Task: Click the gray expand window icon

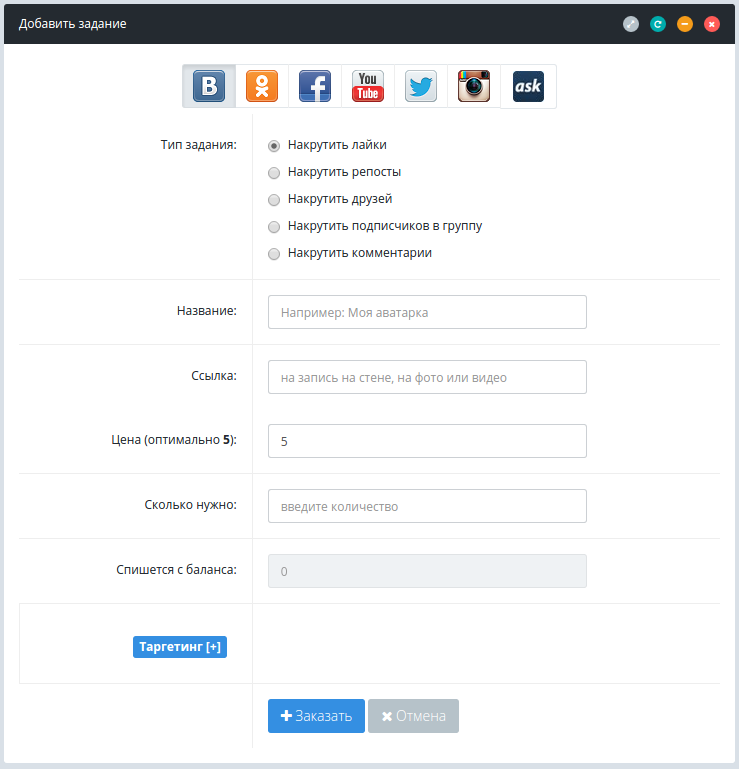Action: click(631, 24)
